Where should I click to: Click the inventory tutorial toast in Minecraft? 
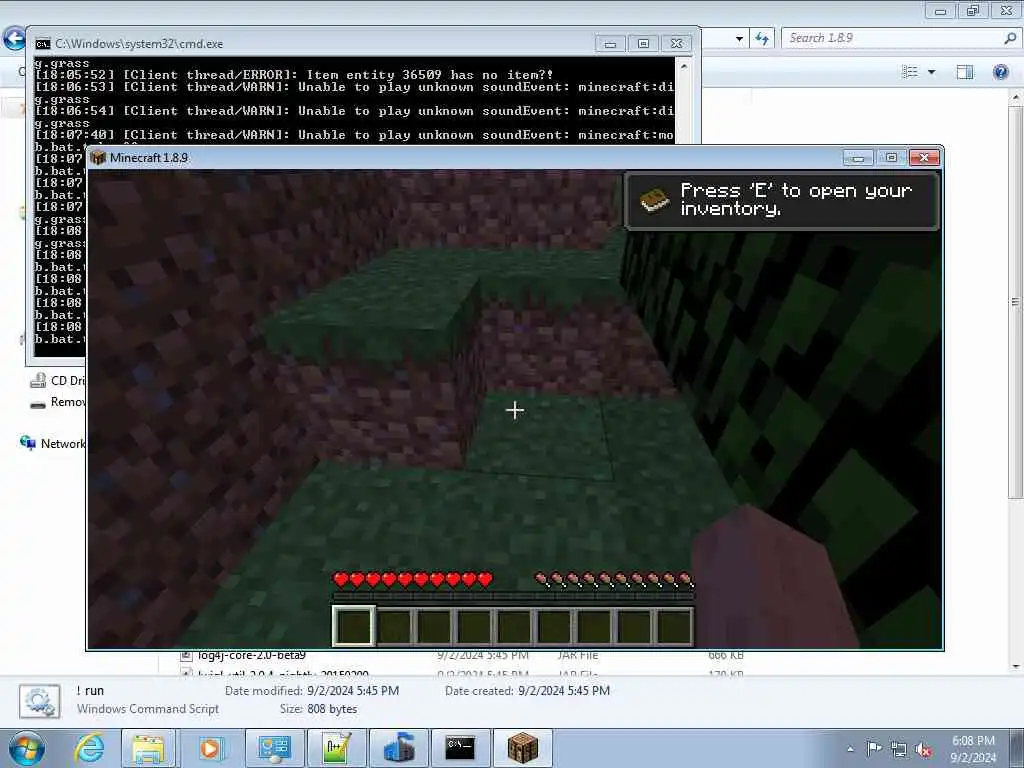tap(782, 200)
